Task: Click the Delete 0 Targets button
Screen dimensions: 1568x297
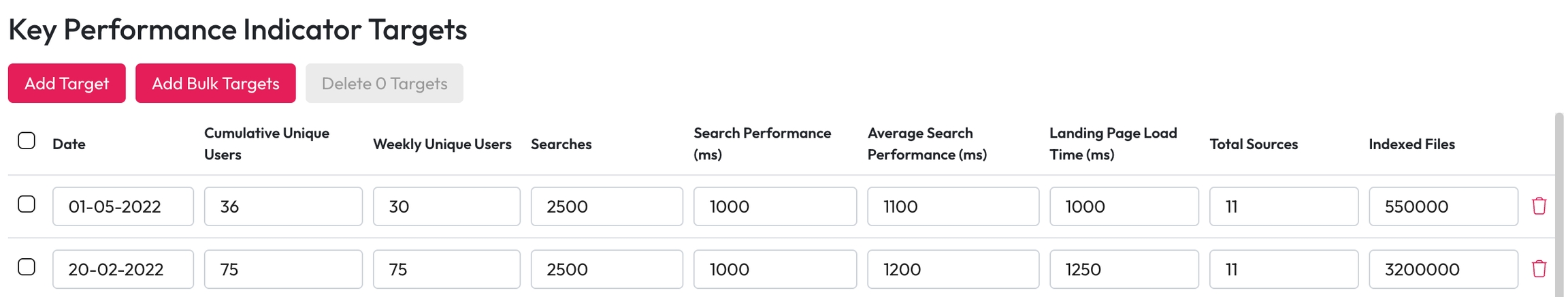Action: (x=384, y=83)
